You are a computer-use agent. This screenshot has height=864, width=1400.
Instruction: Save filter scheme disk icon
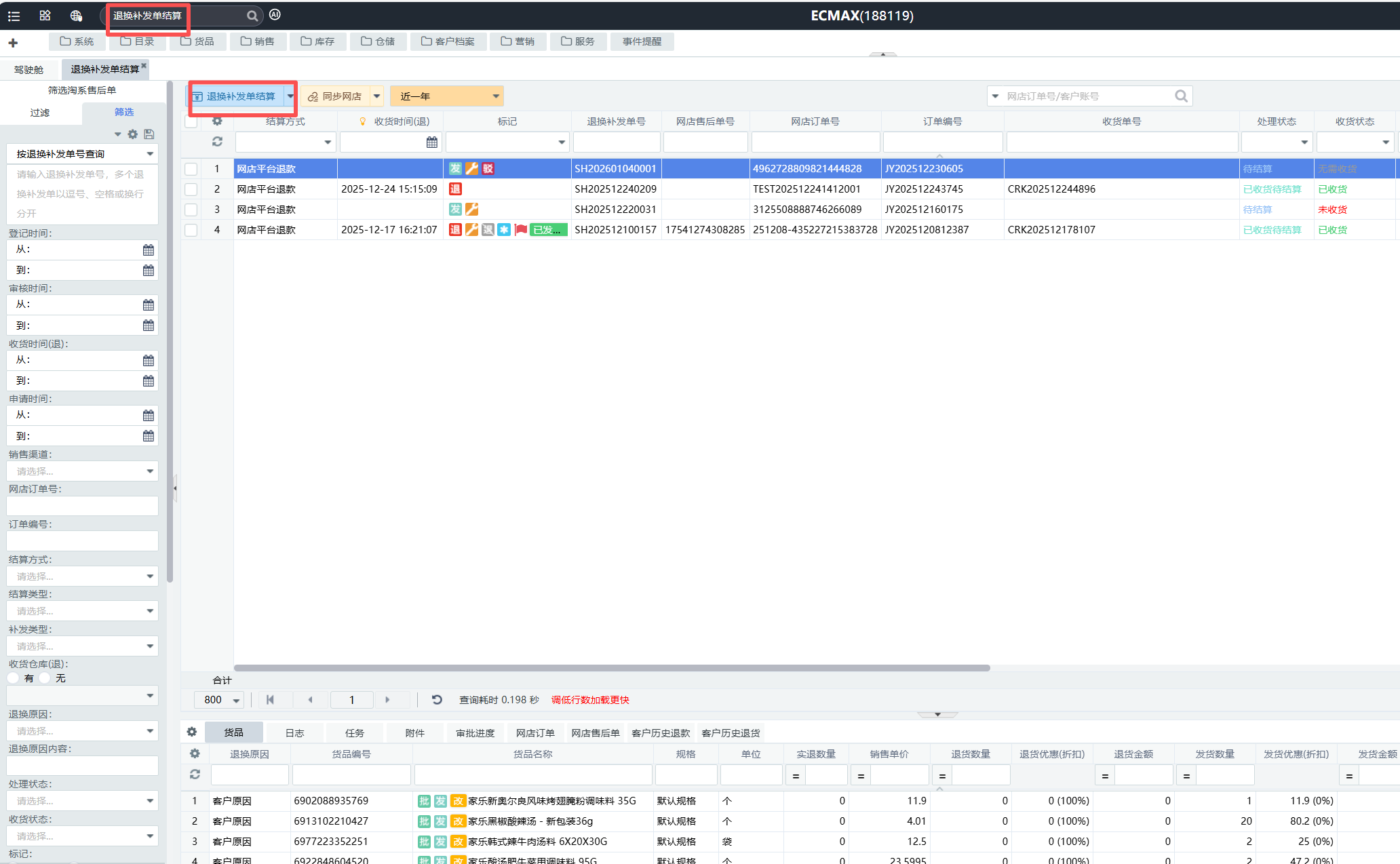click(149, 134)
